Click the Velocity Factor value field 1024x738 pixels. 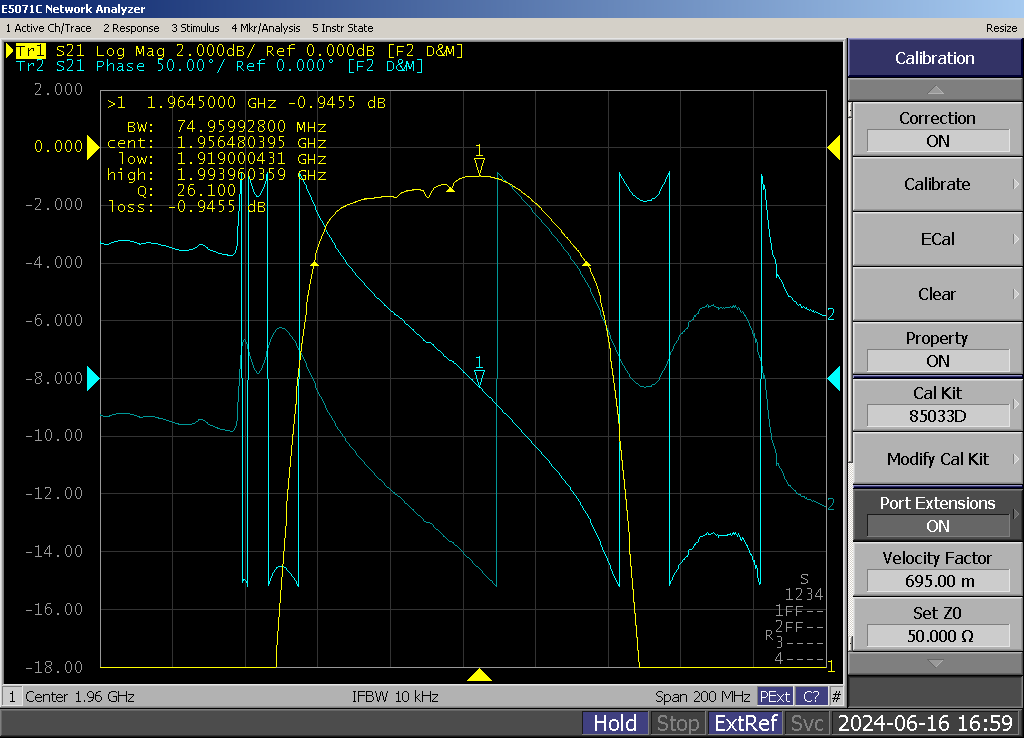coord(936,581)
